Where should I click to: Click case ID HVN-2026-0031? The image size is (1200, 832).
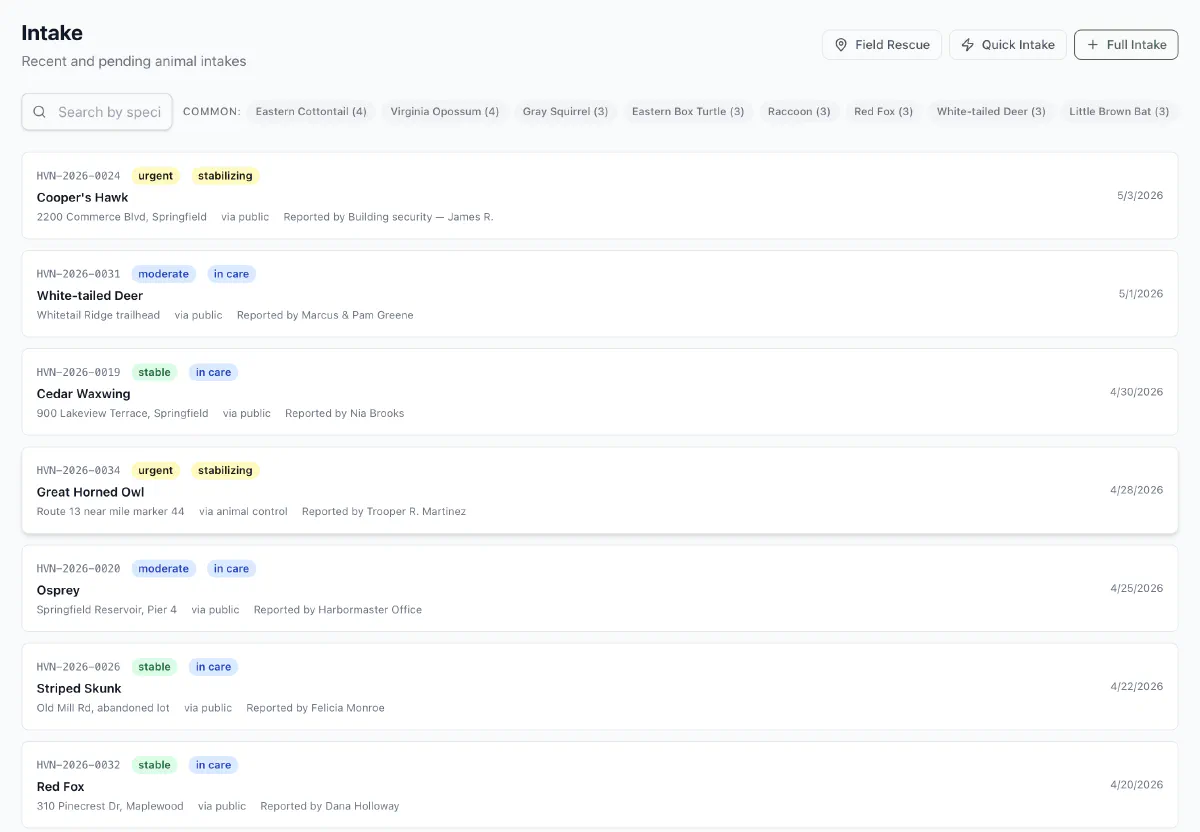click(x=78, y=274)
